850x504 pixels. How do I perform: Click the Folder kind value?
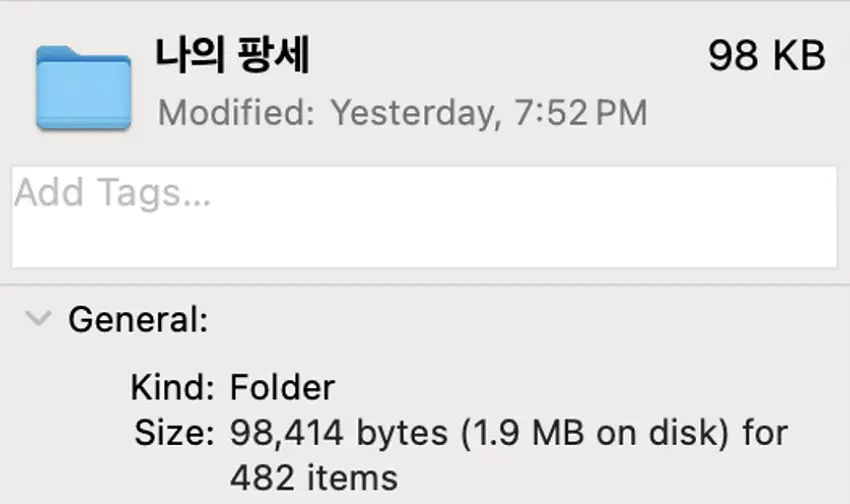pos(282,387)
